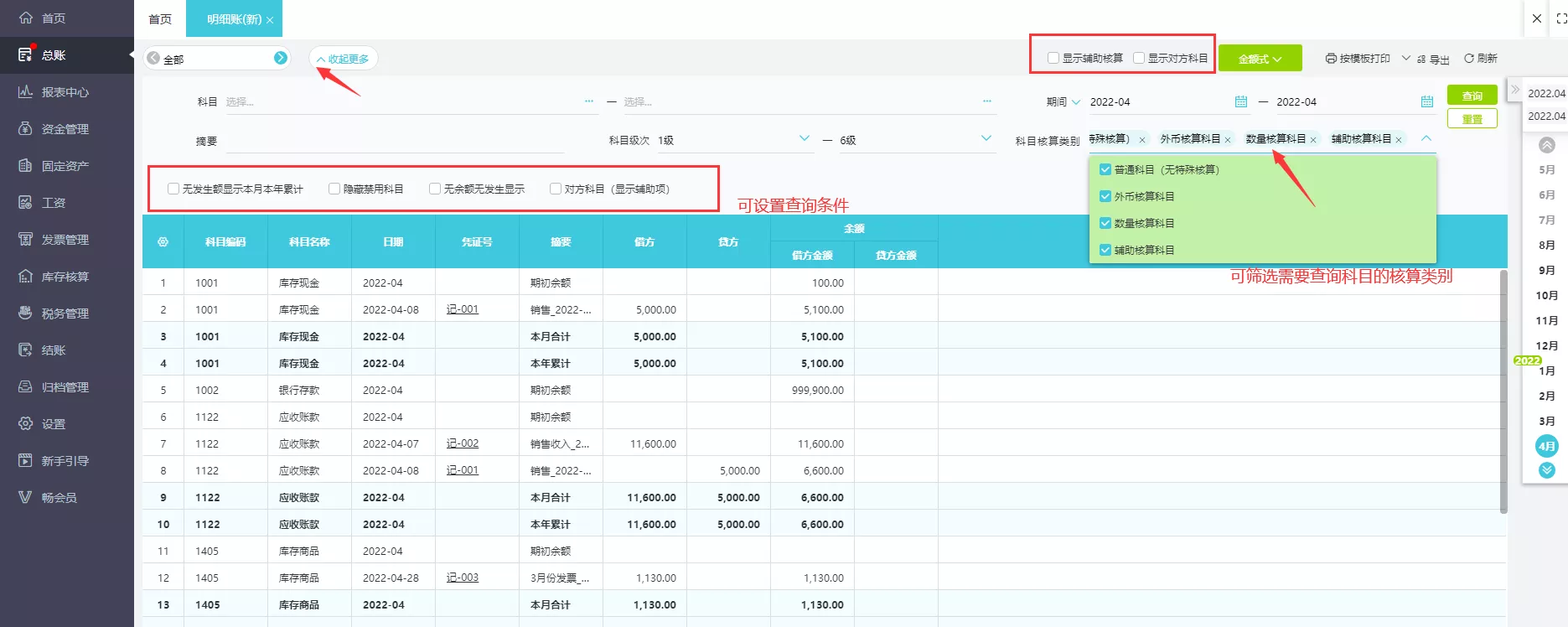The width and height of the screenshot is (1568, 627).
Task: Check 对方科目 (显示辅助项) option
Action: tap(556, 189)
